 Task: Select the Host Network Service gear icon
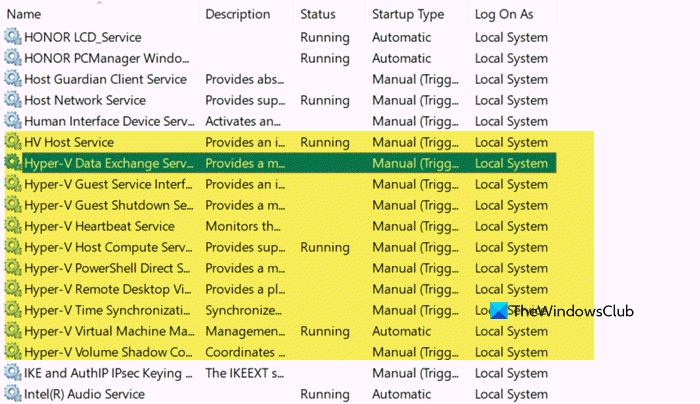coord(12,100)
